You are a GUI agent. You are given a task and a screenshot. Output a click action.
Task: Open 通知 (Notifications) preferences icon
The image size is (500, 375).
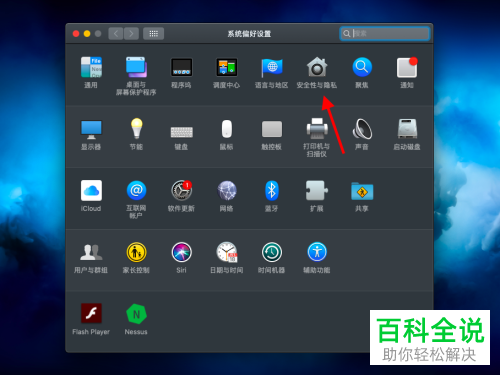click(x=407, y=67)
